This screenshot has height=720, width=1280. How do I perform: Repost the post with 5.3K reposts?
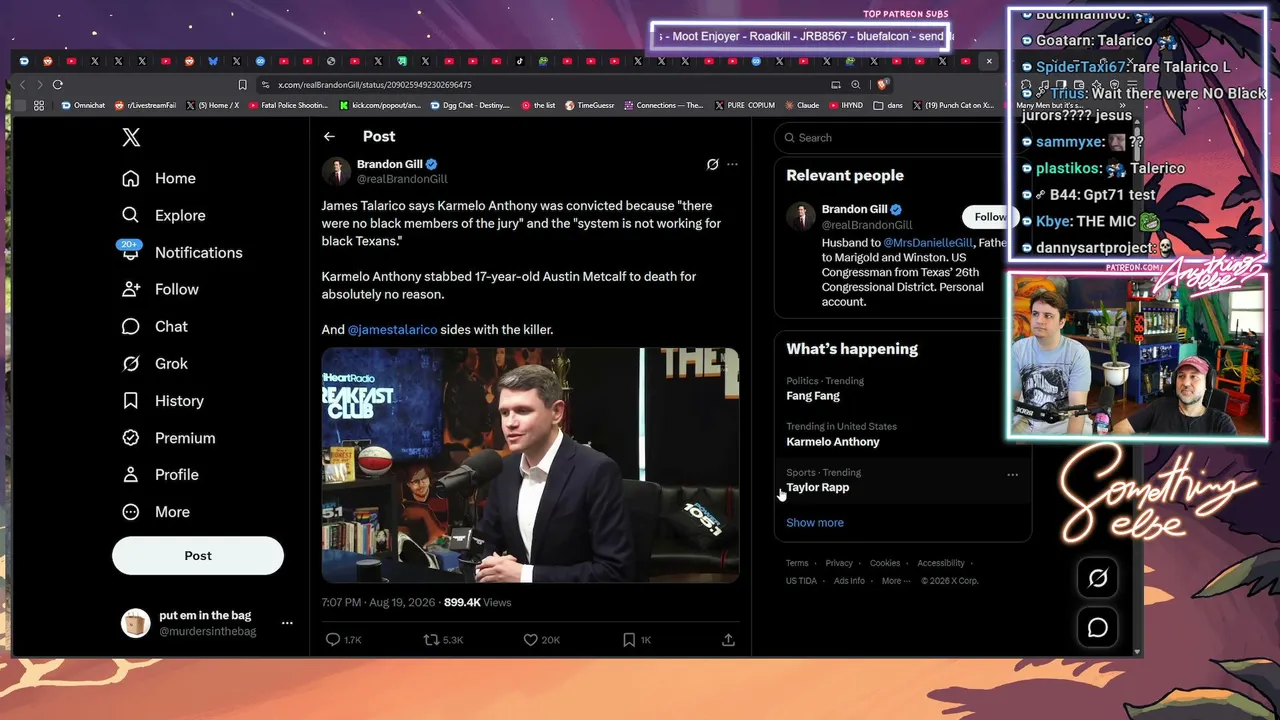[443, 640]
